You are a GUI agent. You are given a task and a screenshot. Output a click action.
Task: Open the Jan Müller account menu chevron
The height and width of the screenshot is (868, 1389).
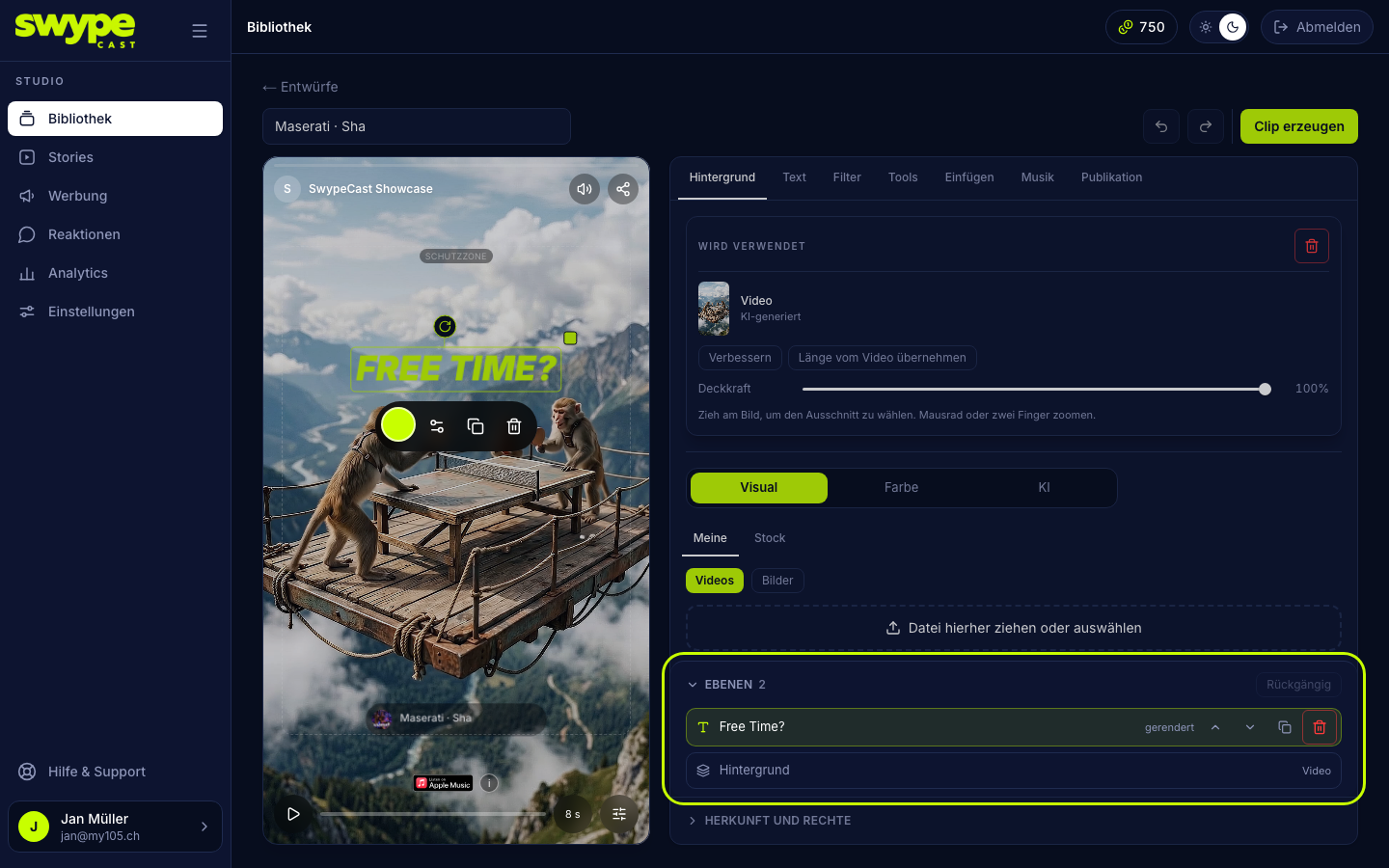[x=204, y=827]
